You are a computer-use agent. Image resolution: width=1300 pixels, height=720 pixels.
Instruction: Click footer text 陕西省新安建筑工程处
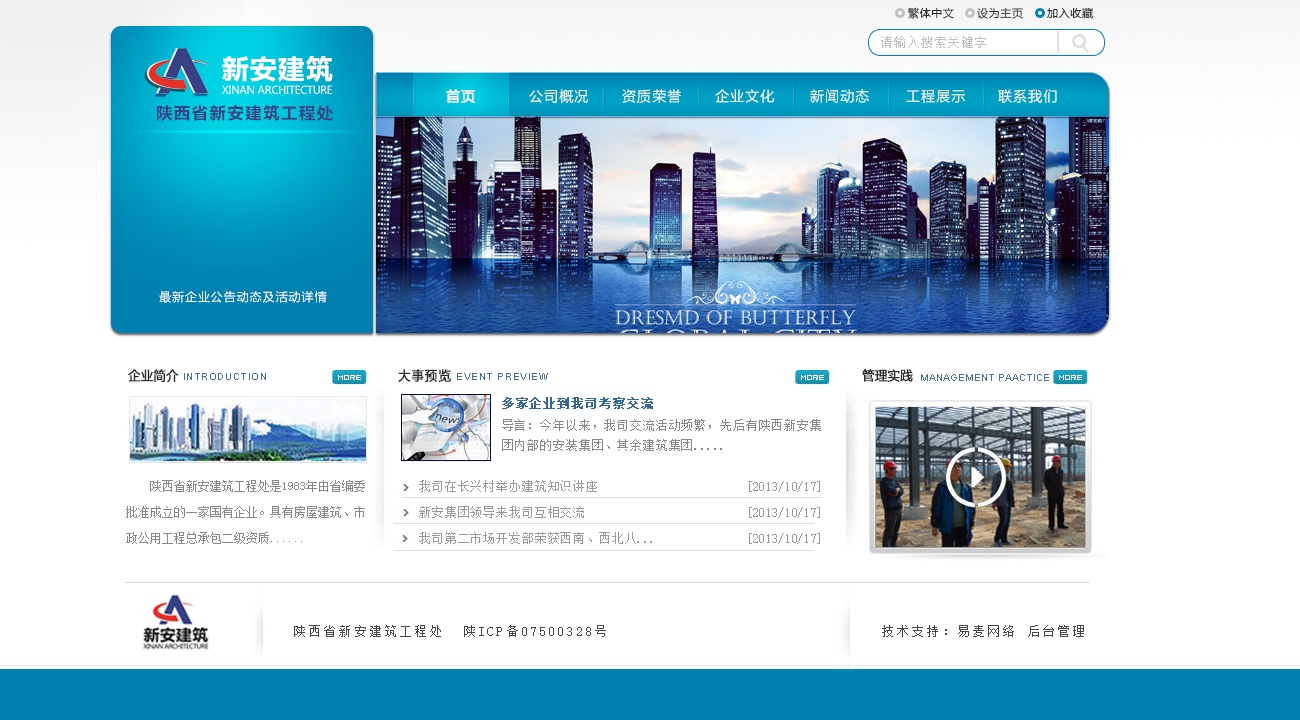coord(368,631)
